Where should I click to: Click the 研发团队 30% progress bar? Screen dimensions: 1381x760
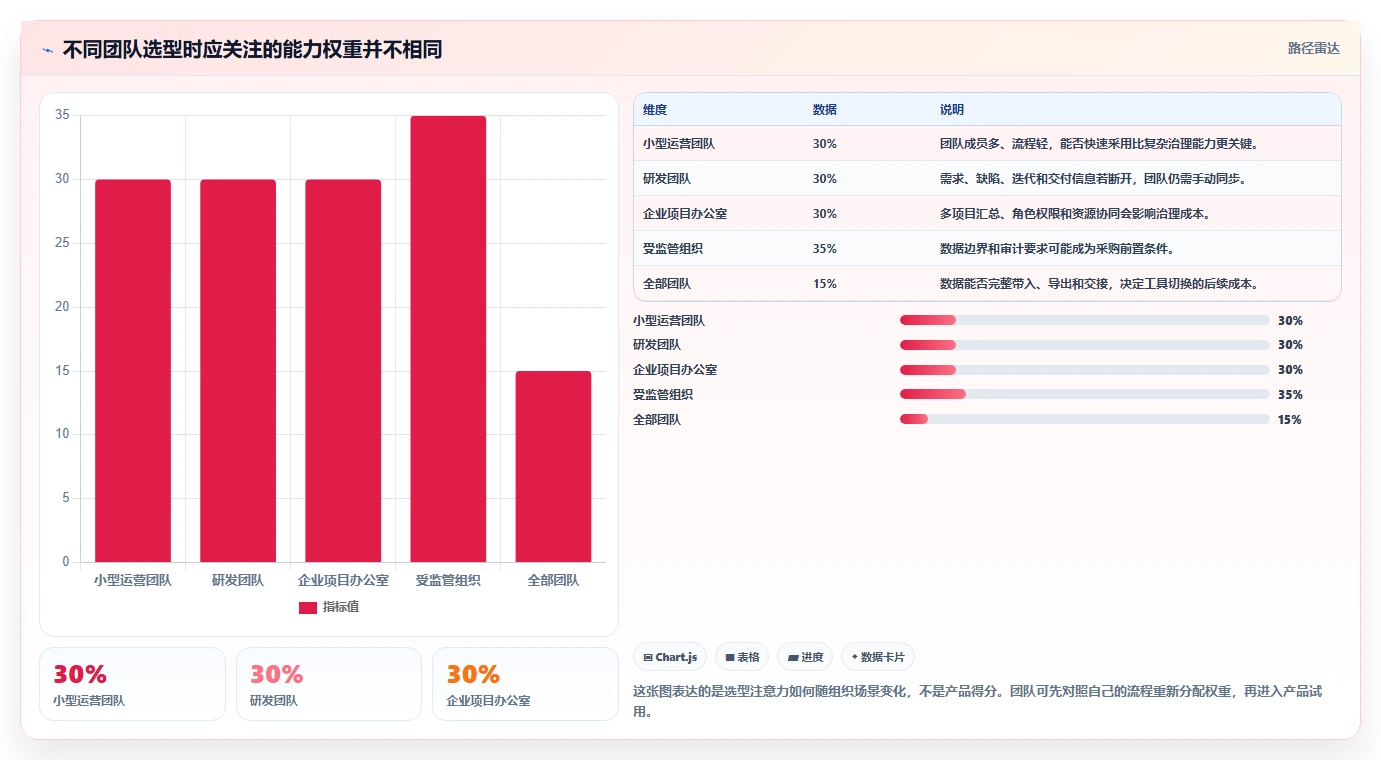1085,344
